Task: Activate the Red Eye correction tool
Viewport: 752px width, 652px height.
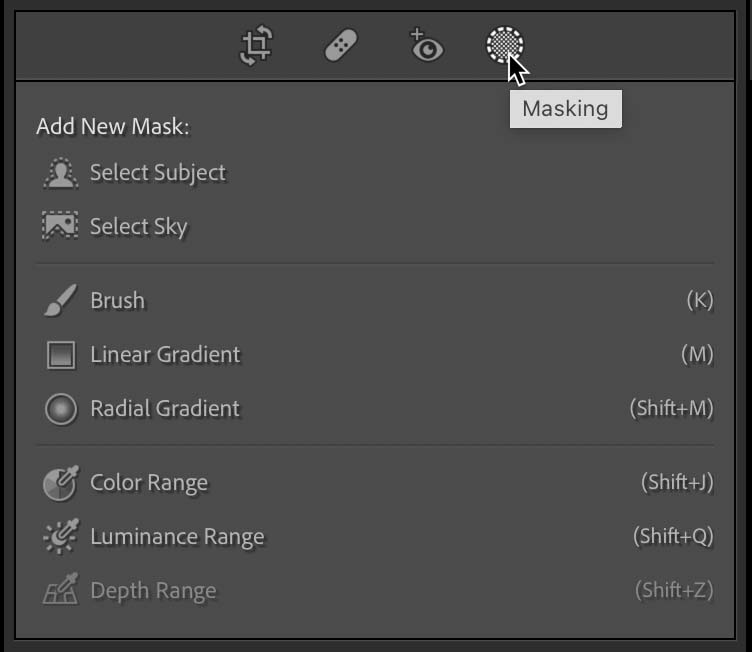Action: (x=426, y=45)
